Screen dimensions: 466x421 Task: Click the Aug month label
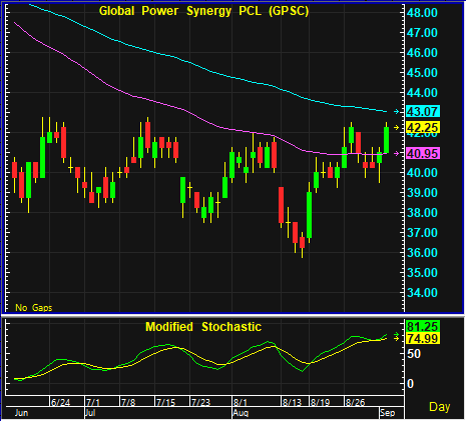(x=240, y=413)
